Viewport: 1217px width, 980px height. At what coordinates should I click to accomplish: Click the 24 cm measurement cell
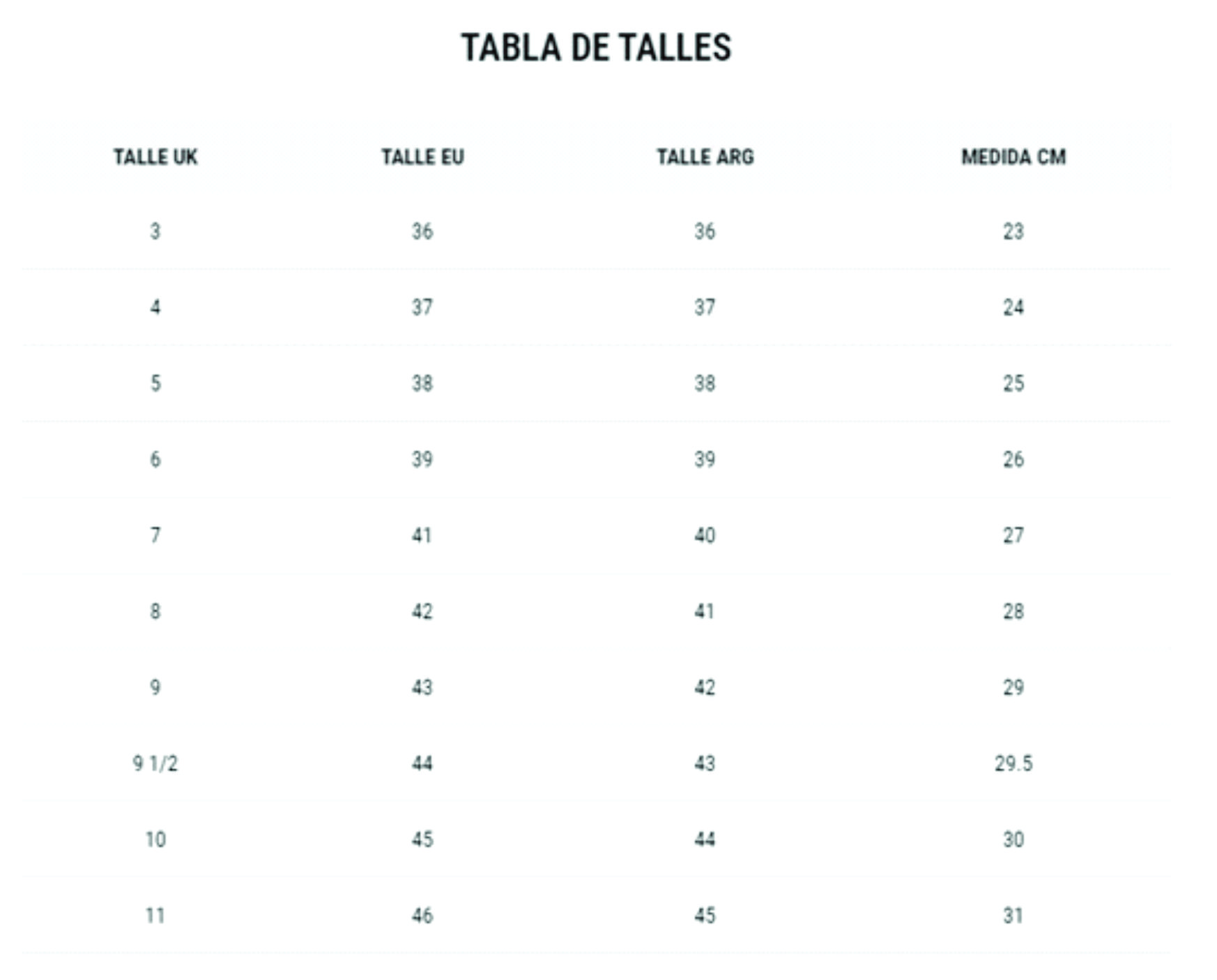click(1013, 308)
